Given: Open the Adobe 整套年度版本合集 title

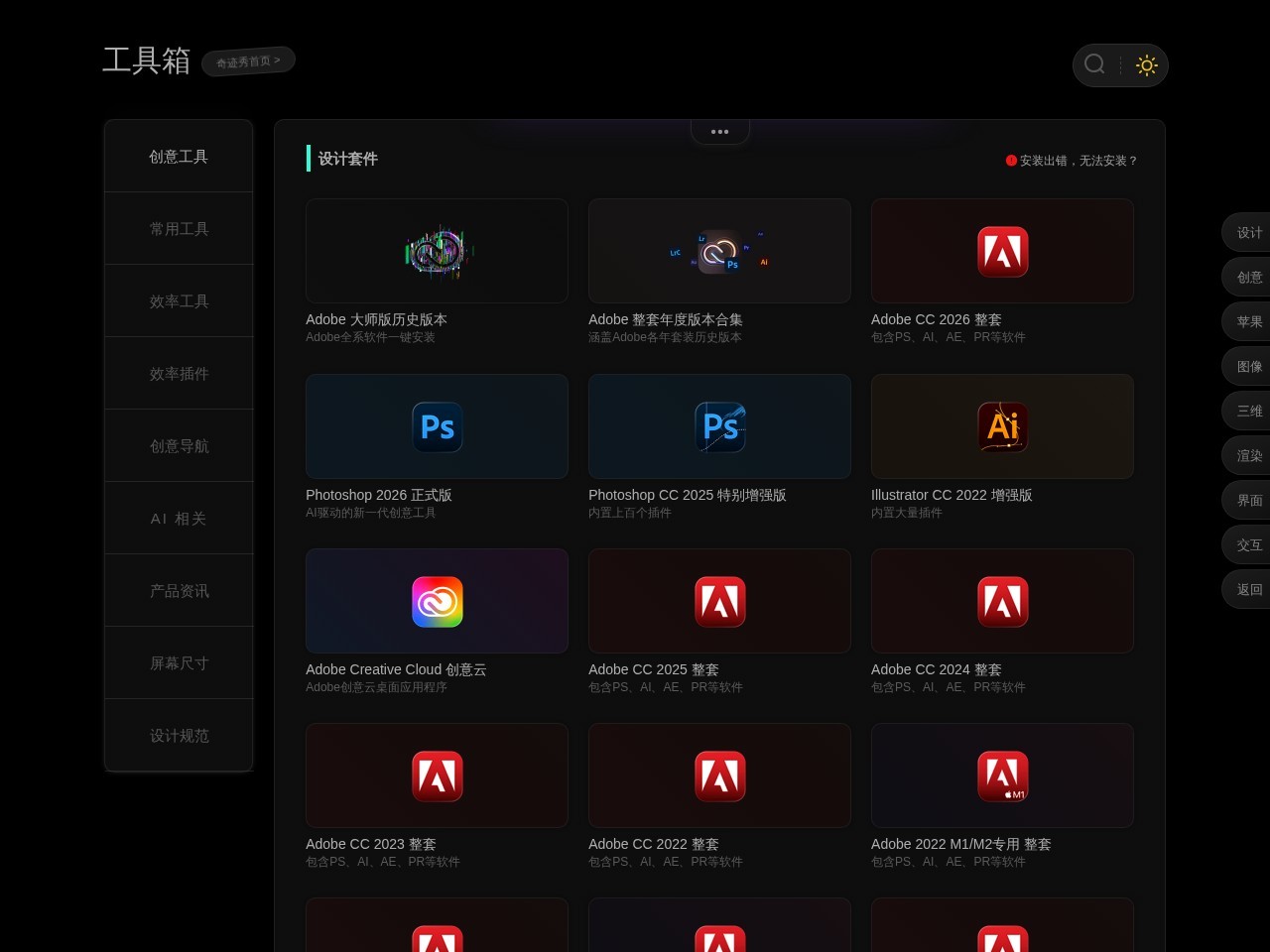Looking at the screenshot, I should pyautogui.click(x=666, y=319).
